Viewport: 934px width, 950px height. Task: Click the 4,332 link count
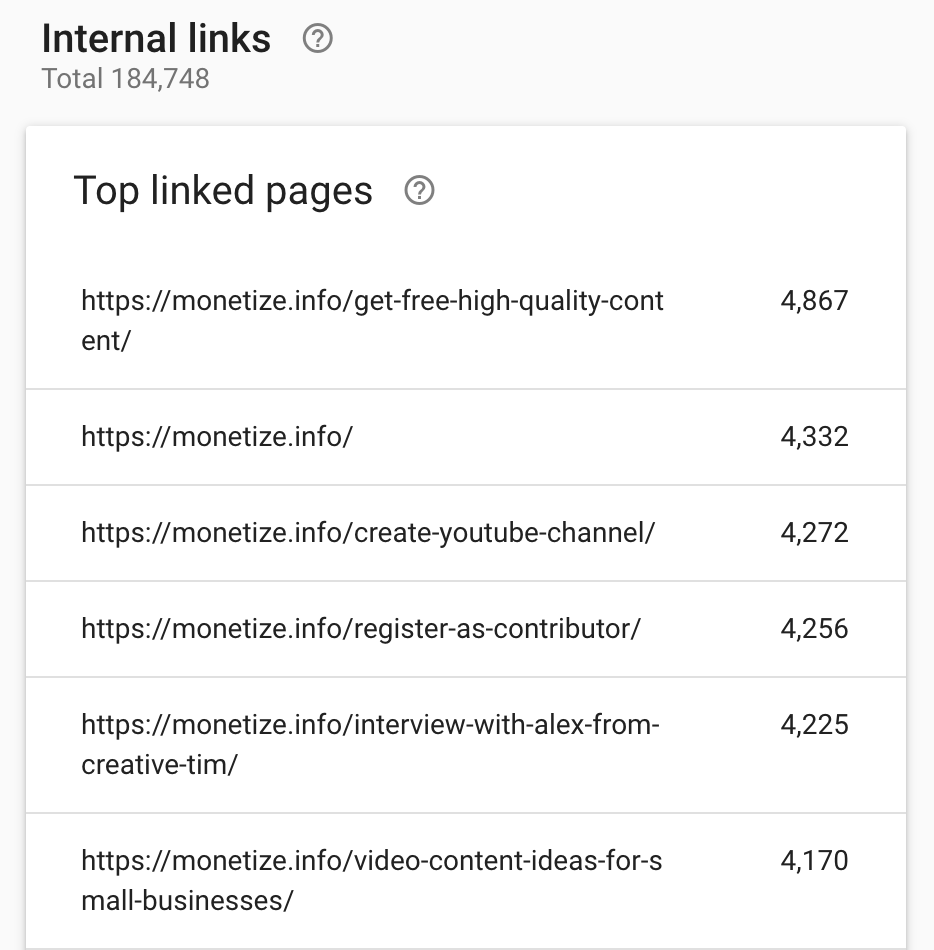pos(814,437)
